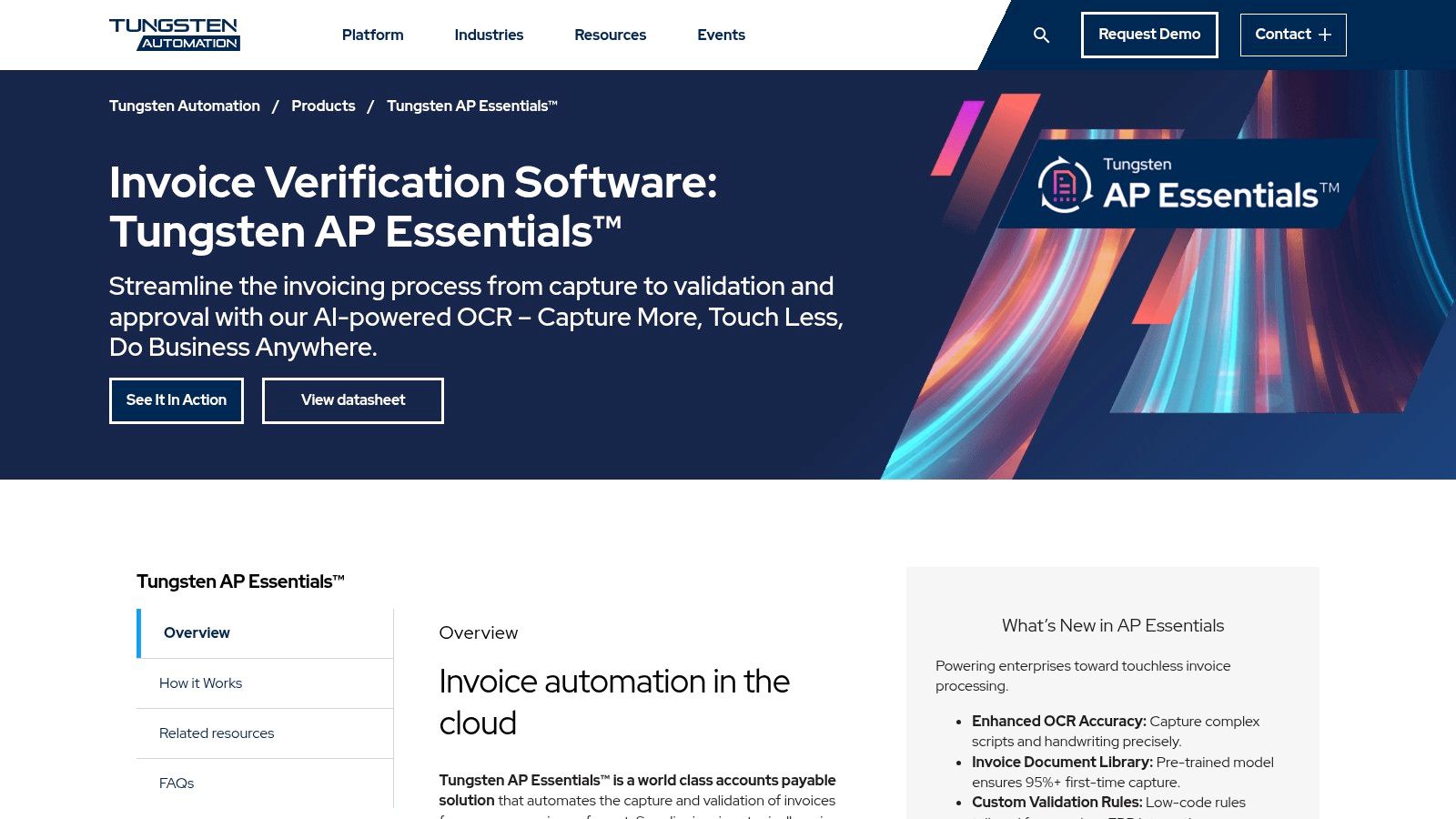Click the Tungsten AP Essentials breadcrumb
The image size is (1456, 819).
click(471, 106)
